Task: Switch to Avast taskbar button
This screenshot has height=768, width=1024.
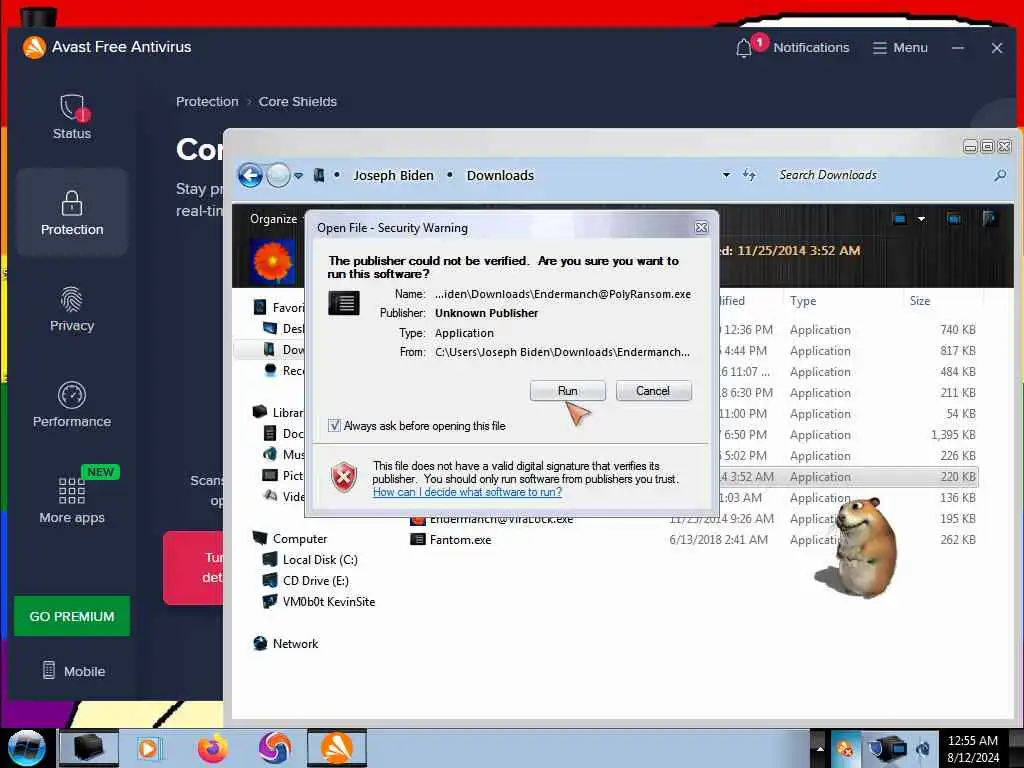Action: 337,748
